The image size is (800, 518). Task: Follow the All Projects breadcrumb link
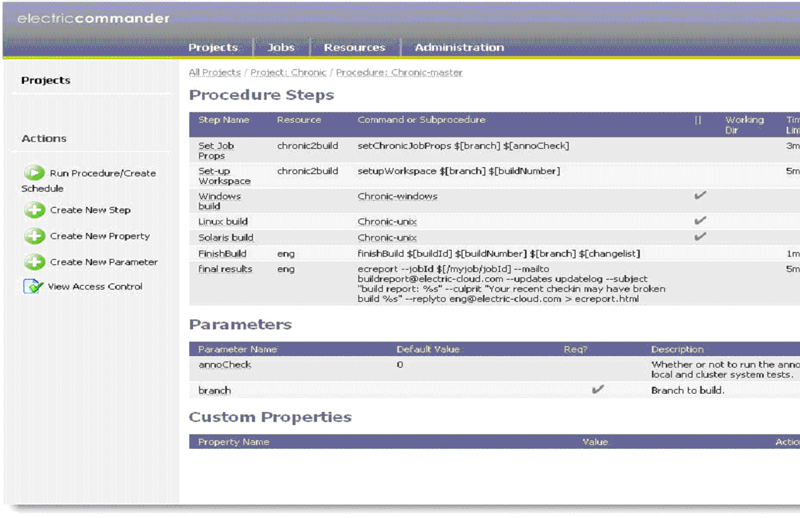click(214, 72)
